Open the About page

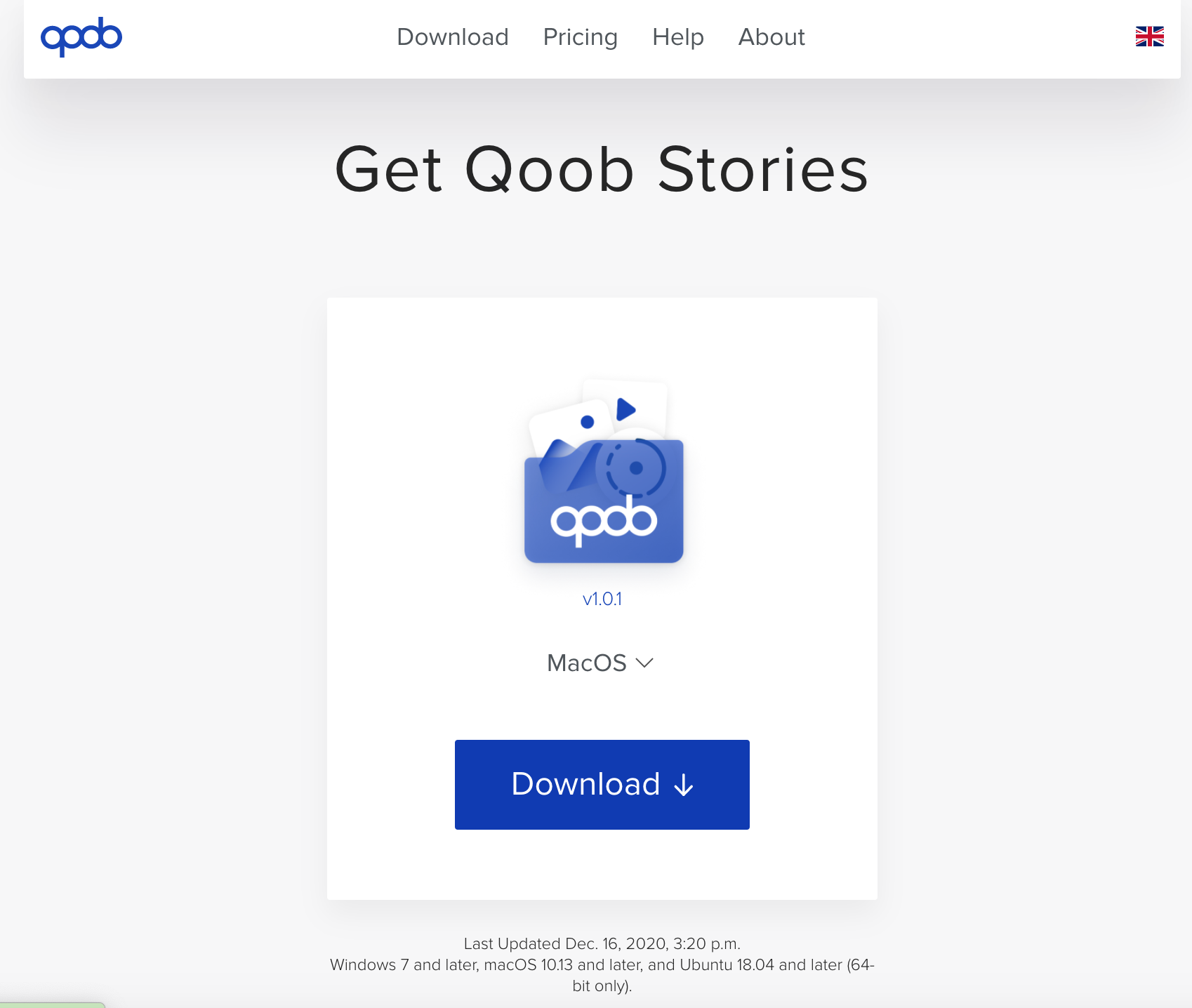point(772,37)
